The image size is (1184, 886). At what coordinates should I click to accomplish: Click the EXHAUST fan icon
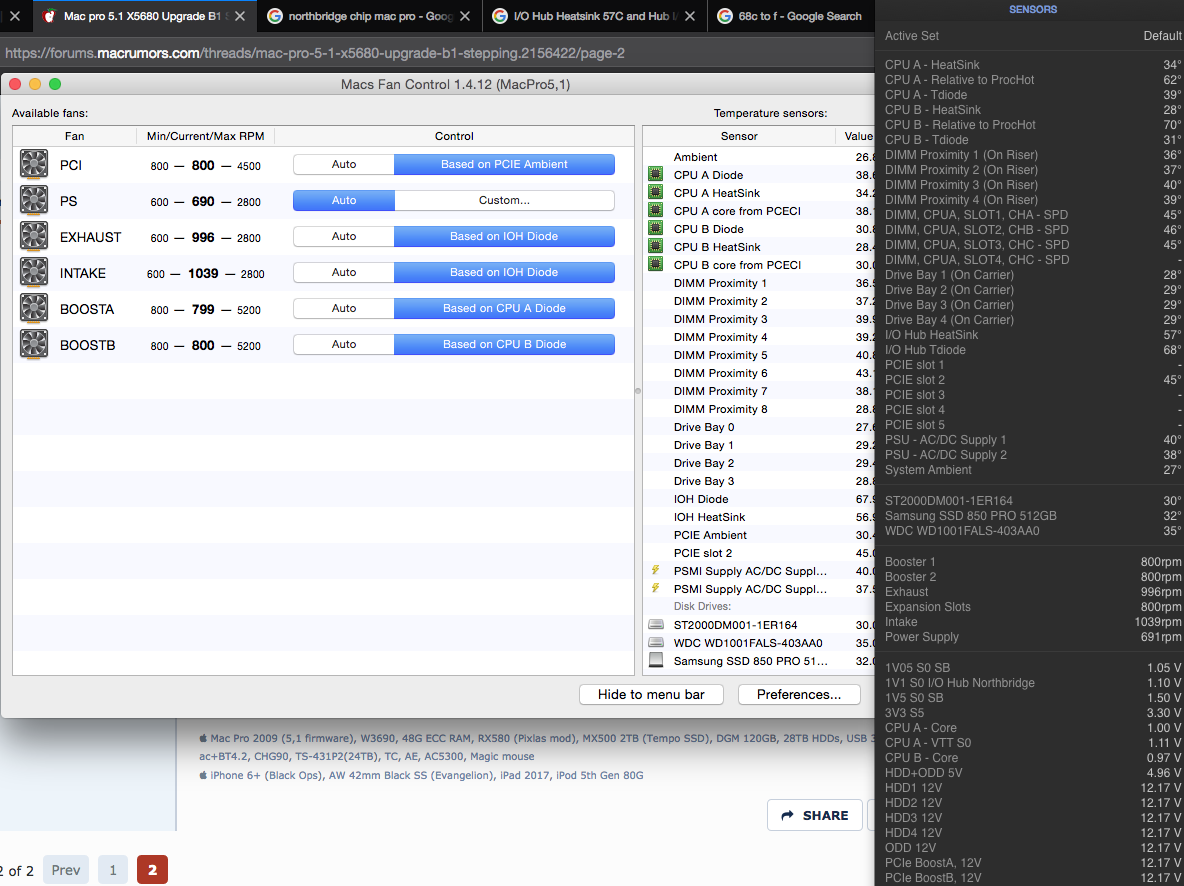34,236
